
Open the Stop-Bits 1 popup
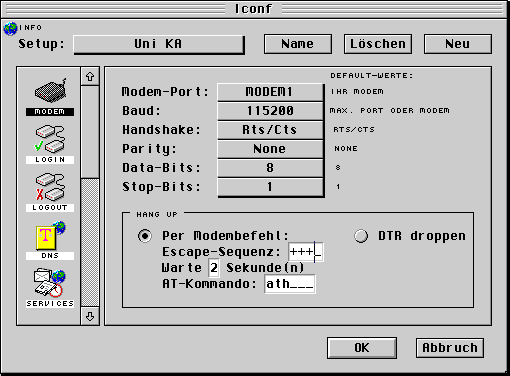(x=270, y=187)
